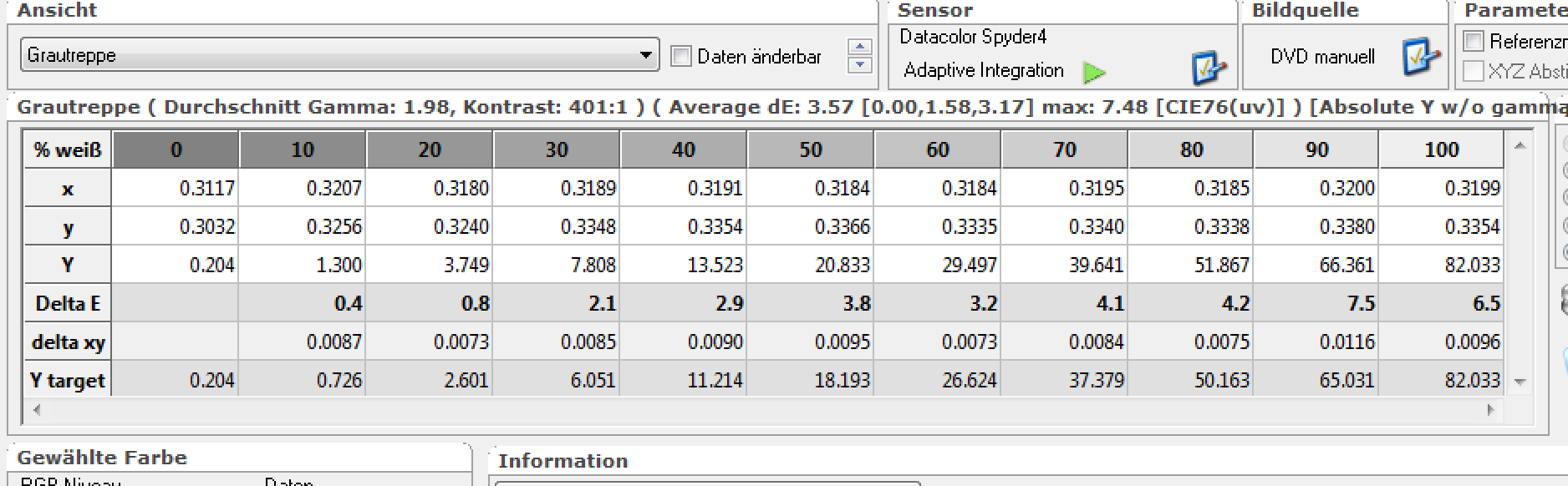Image resolution: width=1568 pixels, height=486 pixels.
Task: Select the 'Y target' row header
Action: 68,380
